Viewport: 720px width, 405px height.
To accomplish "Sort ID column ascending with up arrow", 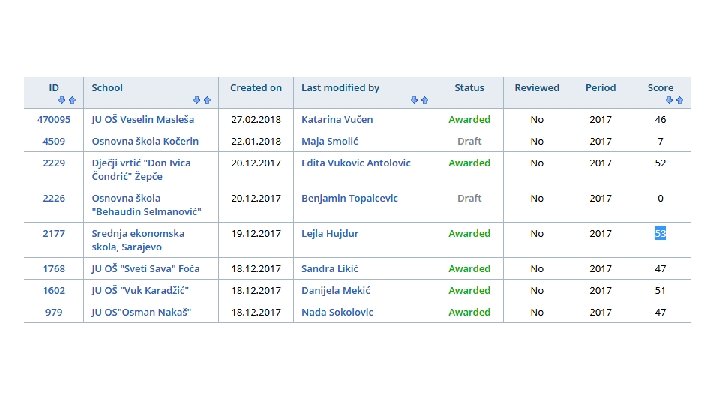I will pyautogui.click(x=69, y=100).
